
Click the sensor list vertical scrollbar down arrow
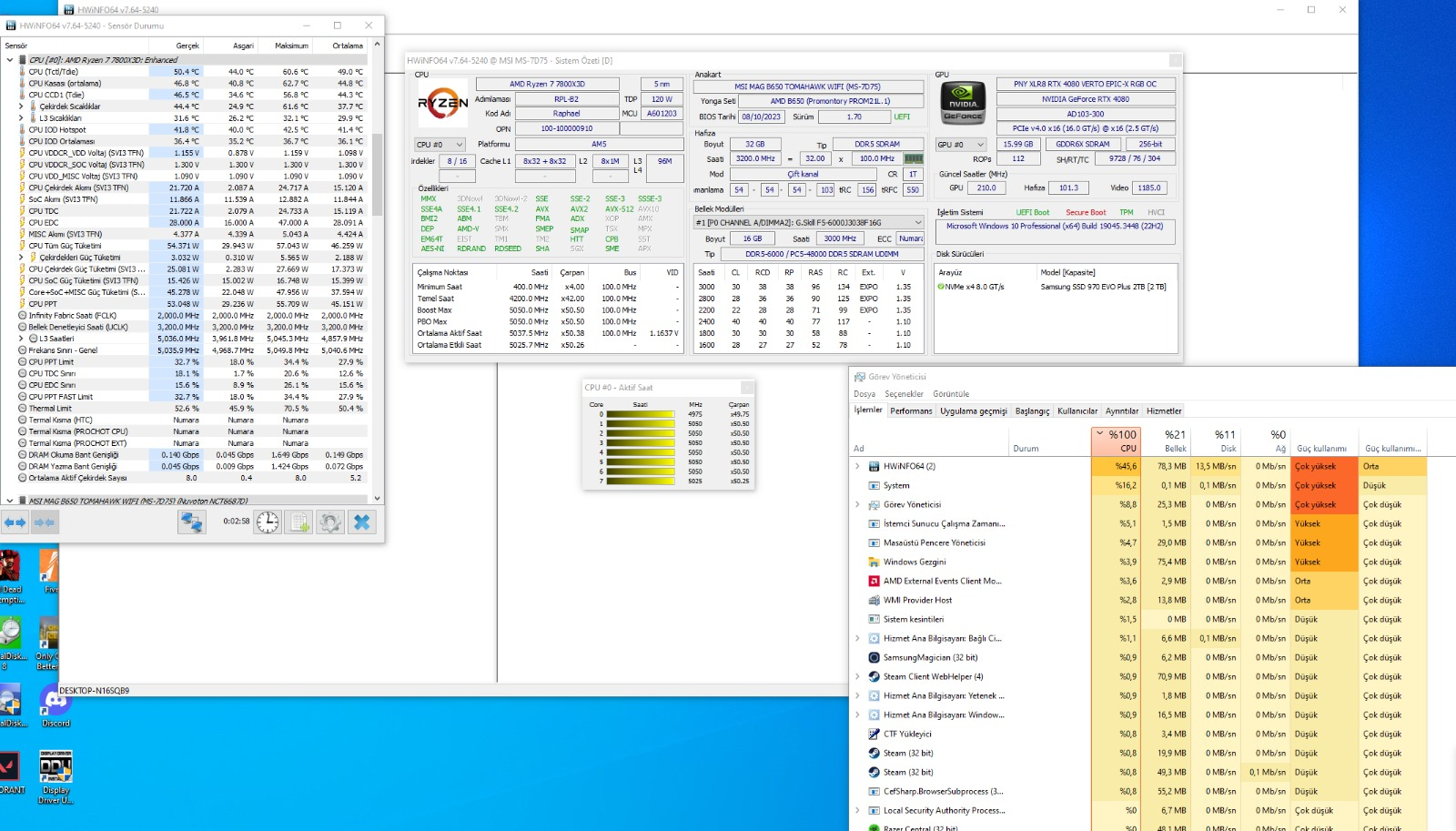click(378, 499)
